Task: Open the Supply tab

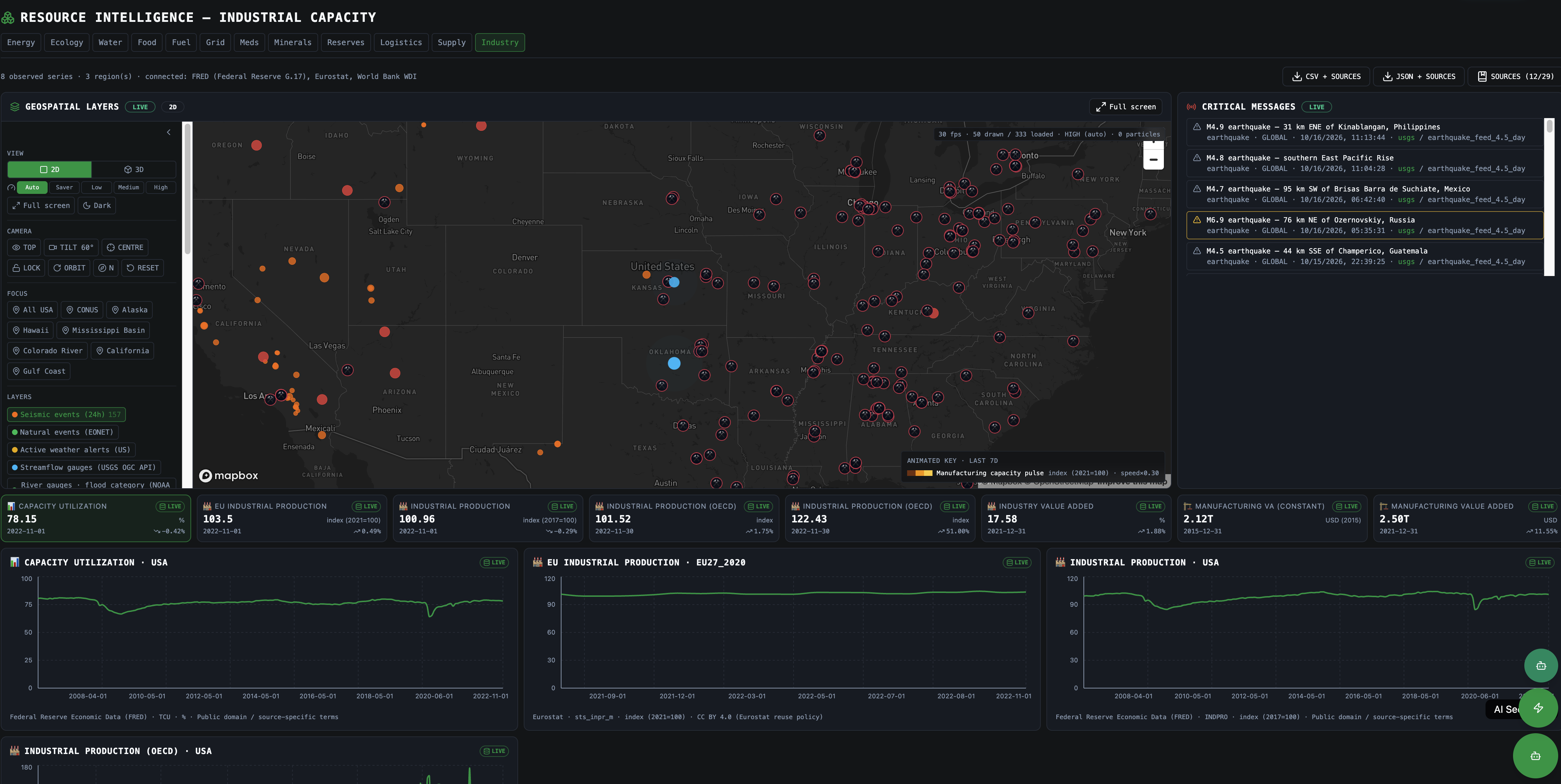Action: point(451,42)
